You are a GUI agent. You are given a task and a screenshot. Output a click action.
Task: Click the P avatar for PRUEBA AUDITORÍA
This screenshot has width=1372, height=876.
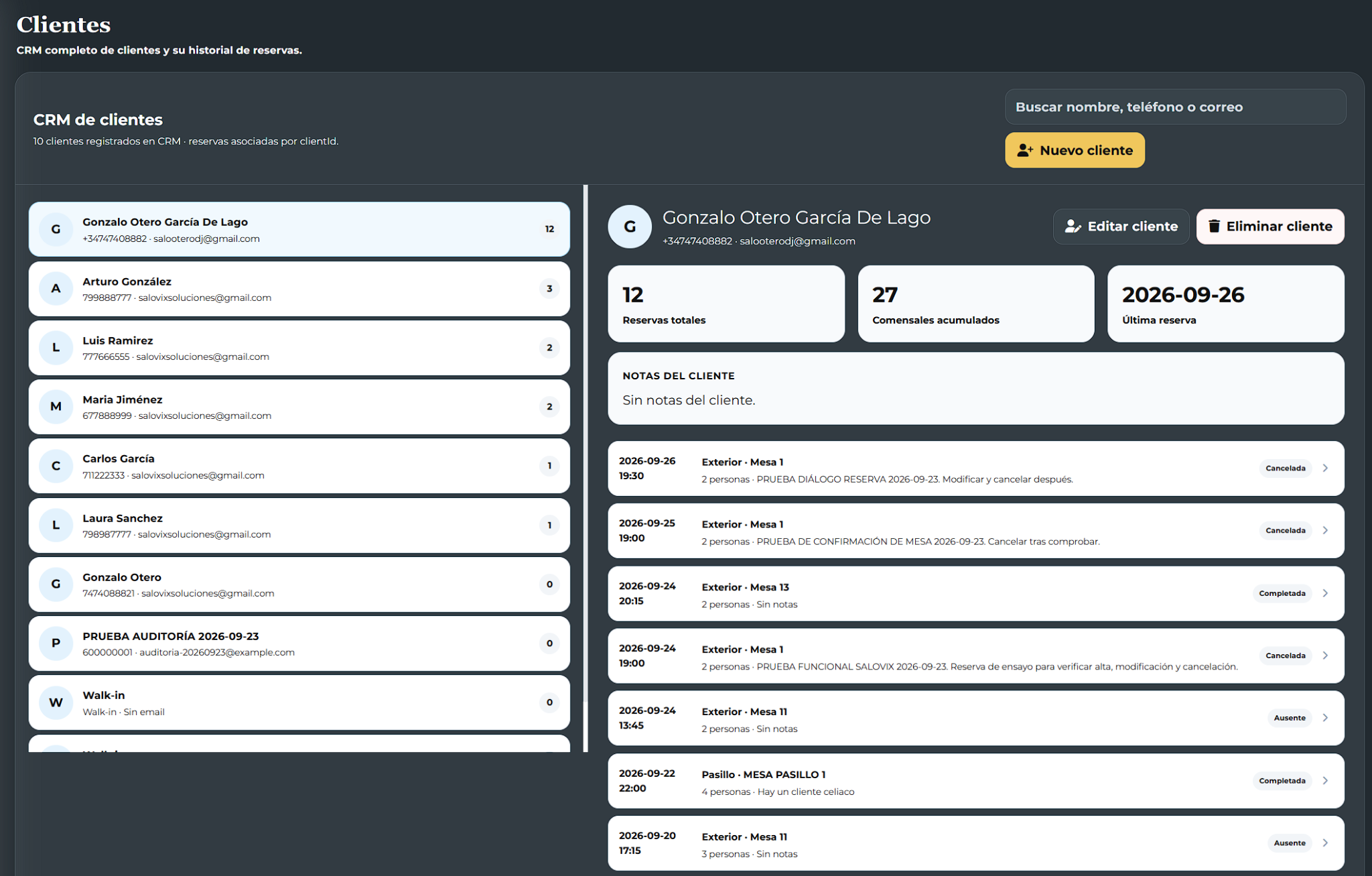coord(56,643)
